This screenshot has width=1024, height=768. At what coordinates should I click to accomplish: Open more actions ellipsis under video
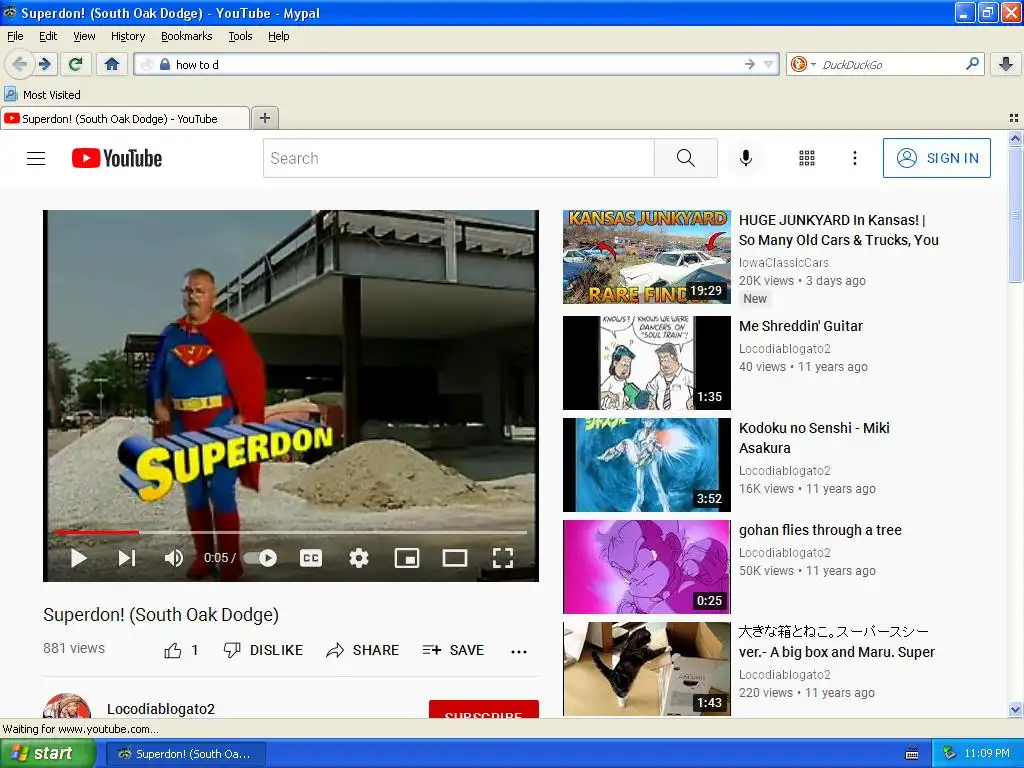coord(519,651)
